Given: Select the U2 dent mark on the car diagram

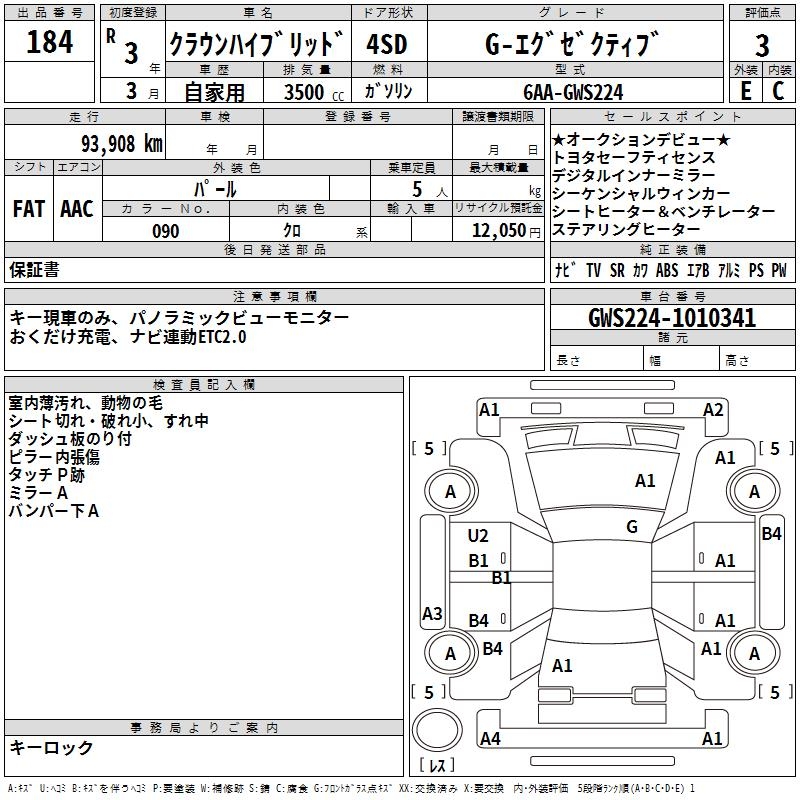Looking at the screenshot, I should 478,536.
